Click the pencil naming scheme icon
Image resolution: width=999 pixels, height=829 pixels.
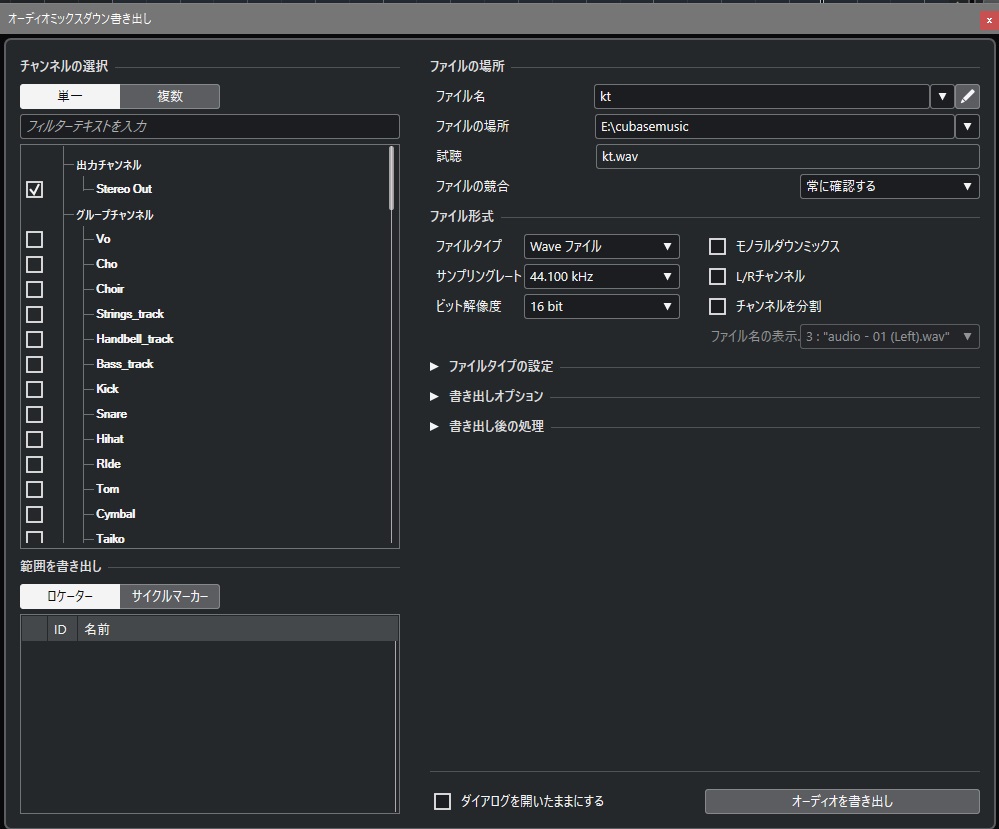967,96
